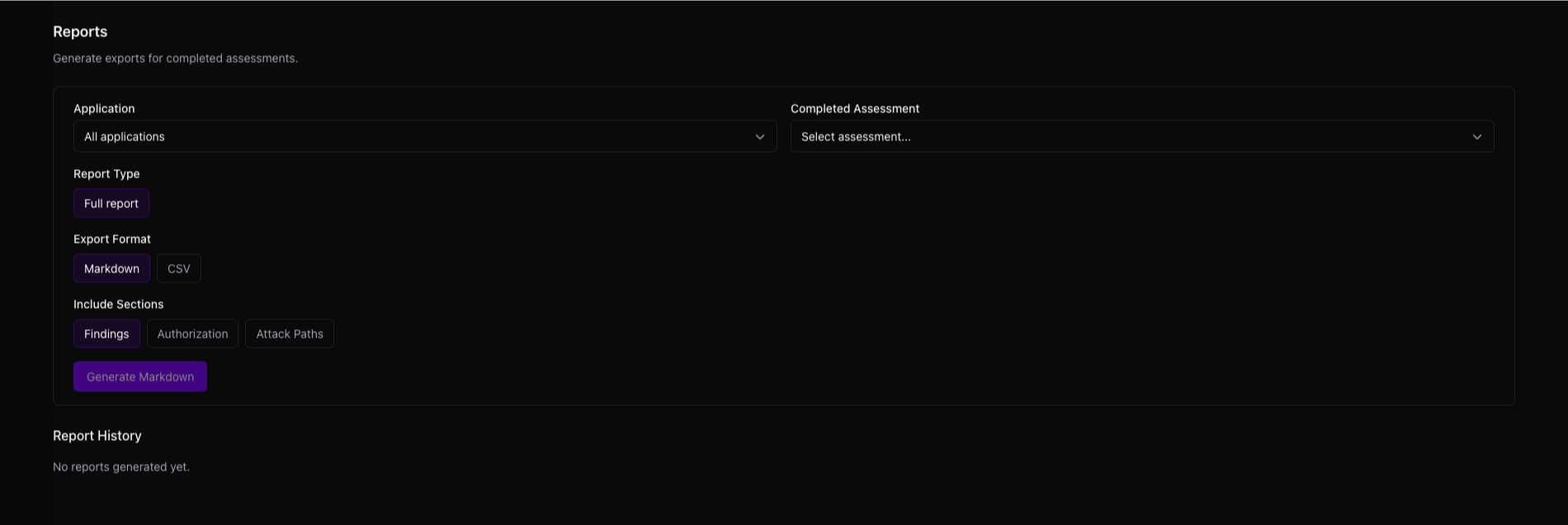Click the Export Format label
The width and height of the screenshot is (1568, 525).
(112, 239)
